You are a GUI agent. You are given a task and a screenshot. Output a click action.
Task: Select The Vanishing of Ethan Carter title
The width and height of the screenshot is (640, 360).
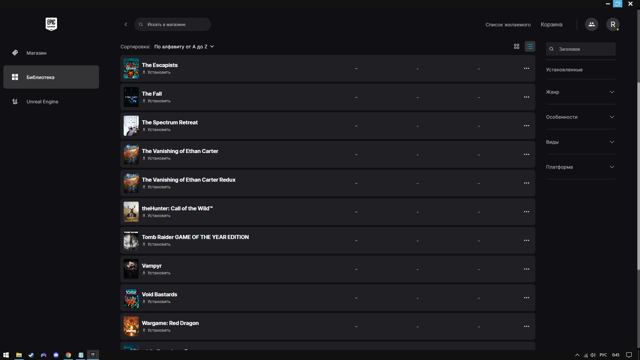180,151
